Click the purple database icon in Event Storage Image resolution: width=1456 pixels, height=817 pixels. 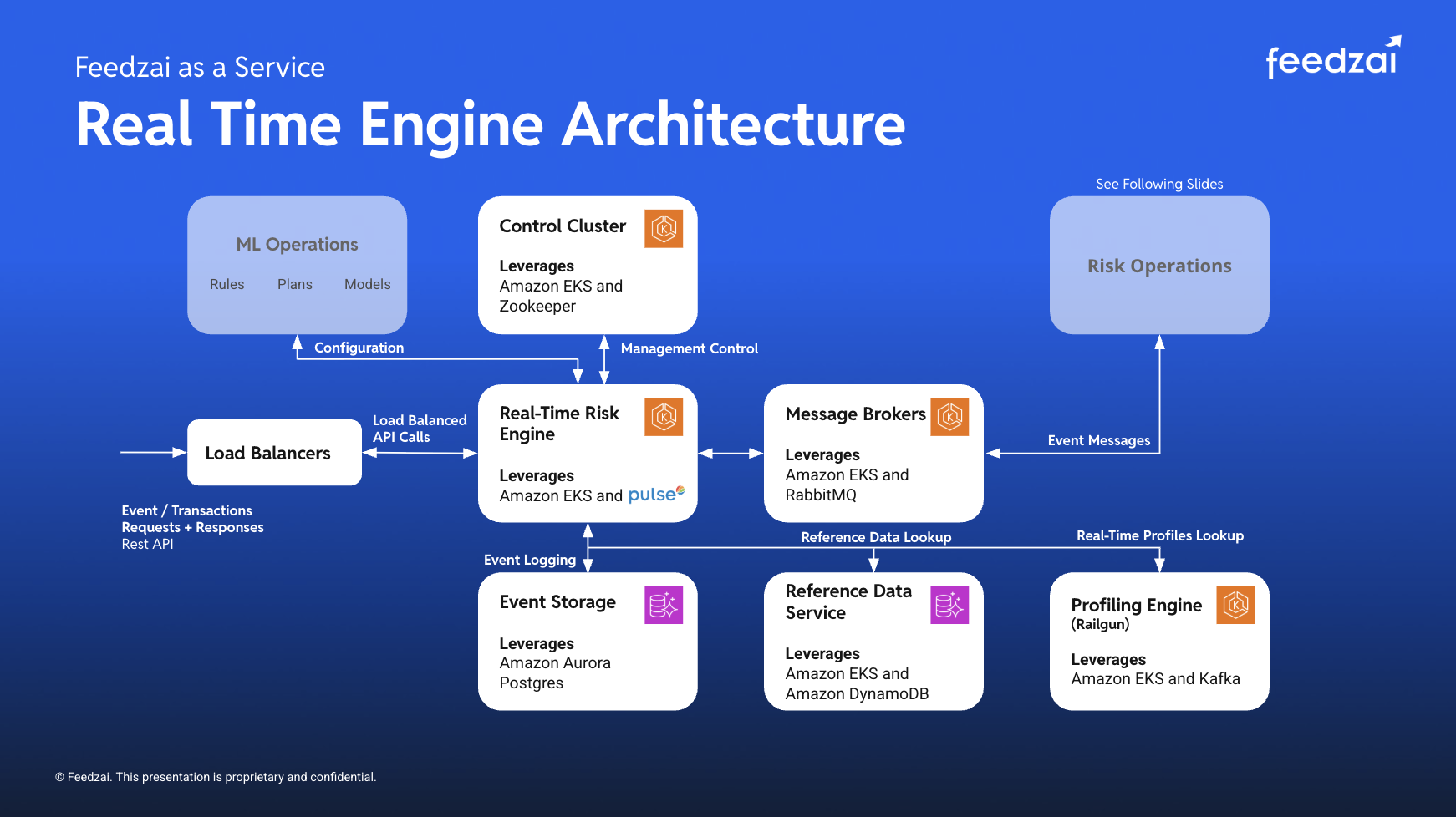tap(664, 605)
